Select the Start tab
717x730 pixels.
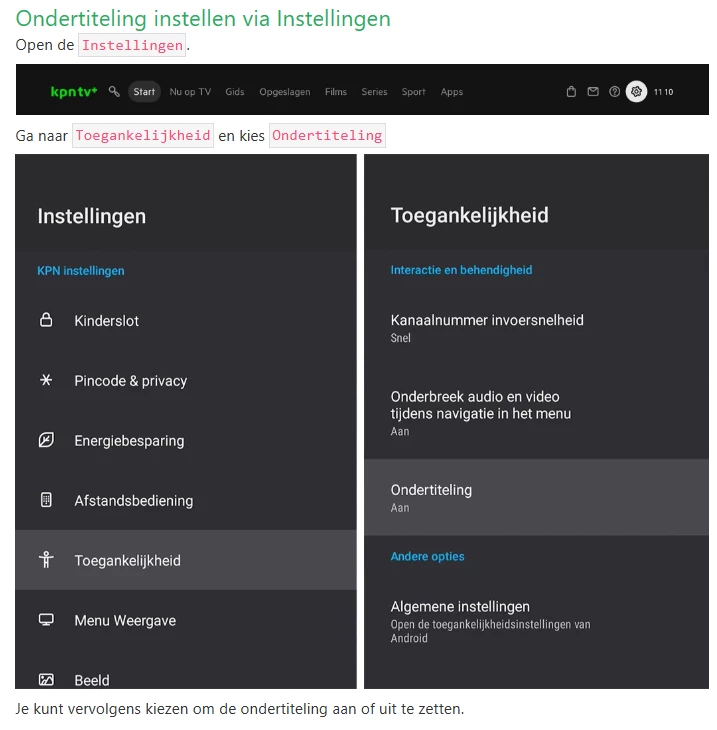click(x=145, y=92)
